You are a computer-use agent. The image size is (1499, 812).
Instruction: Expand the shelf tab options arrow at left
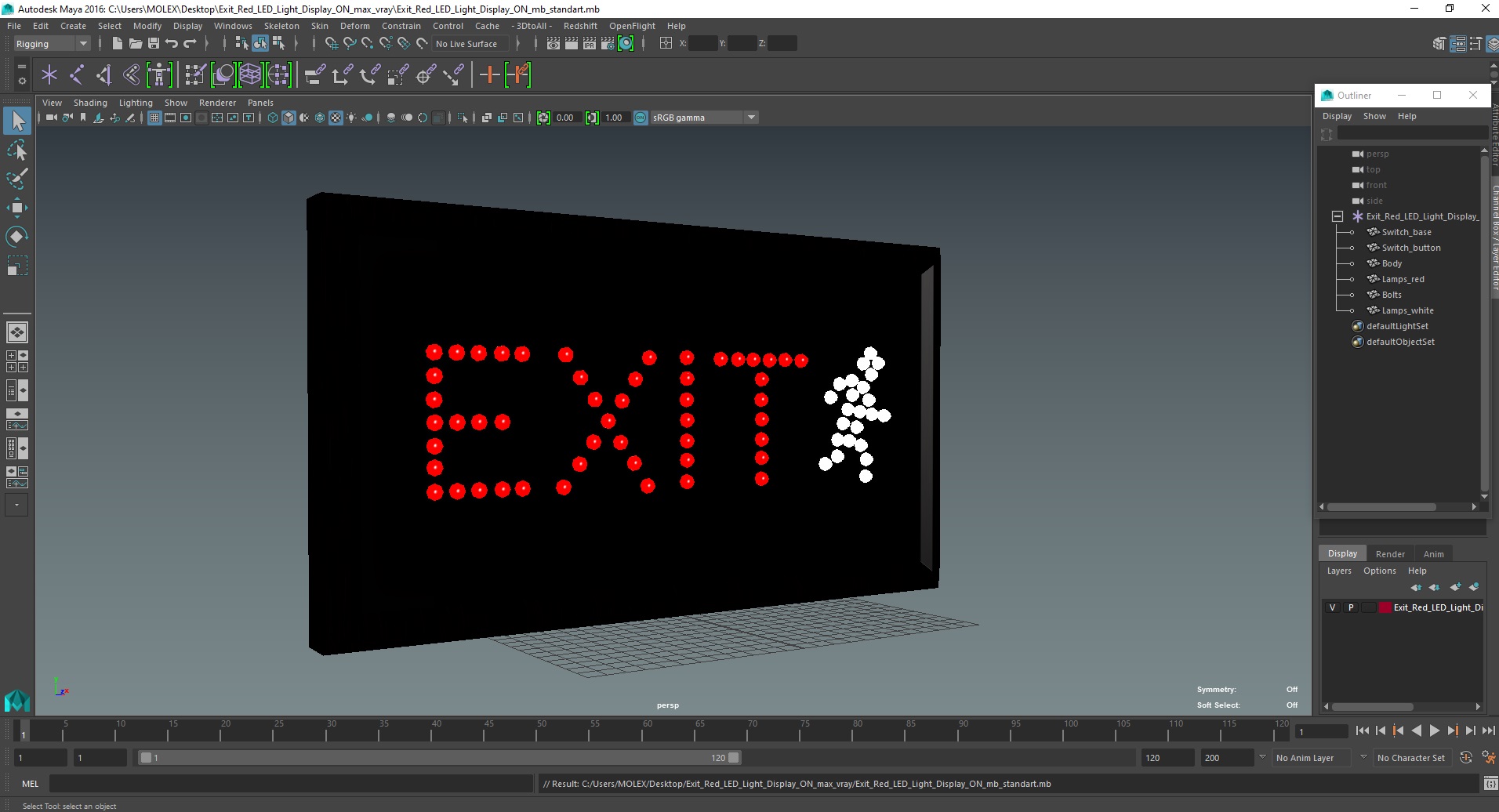click(21, 67)
